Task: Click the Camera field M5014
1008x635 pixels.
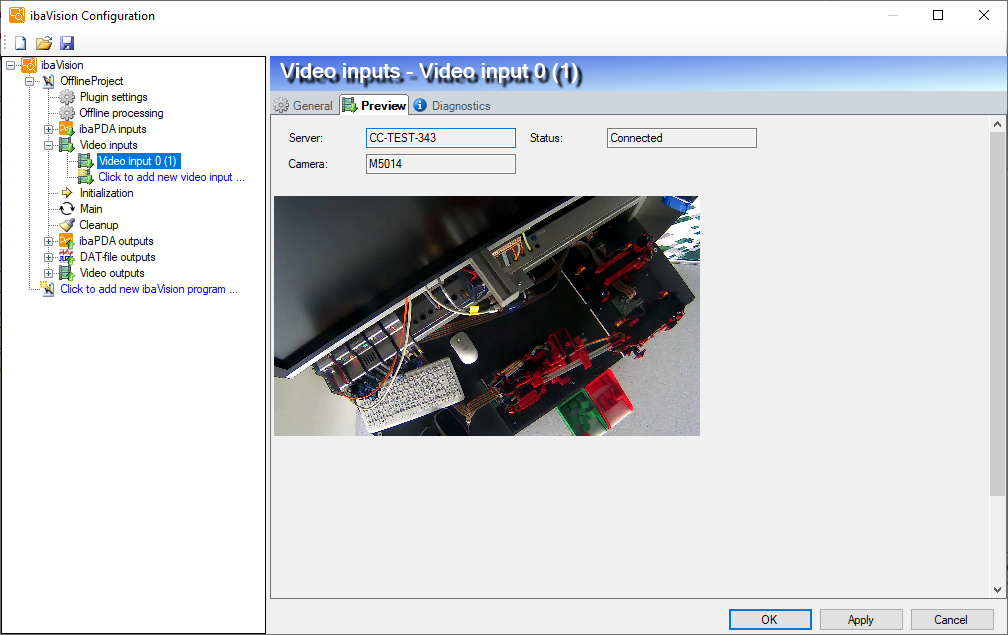Action: 440,164
